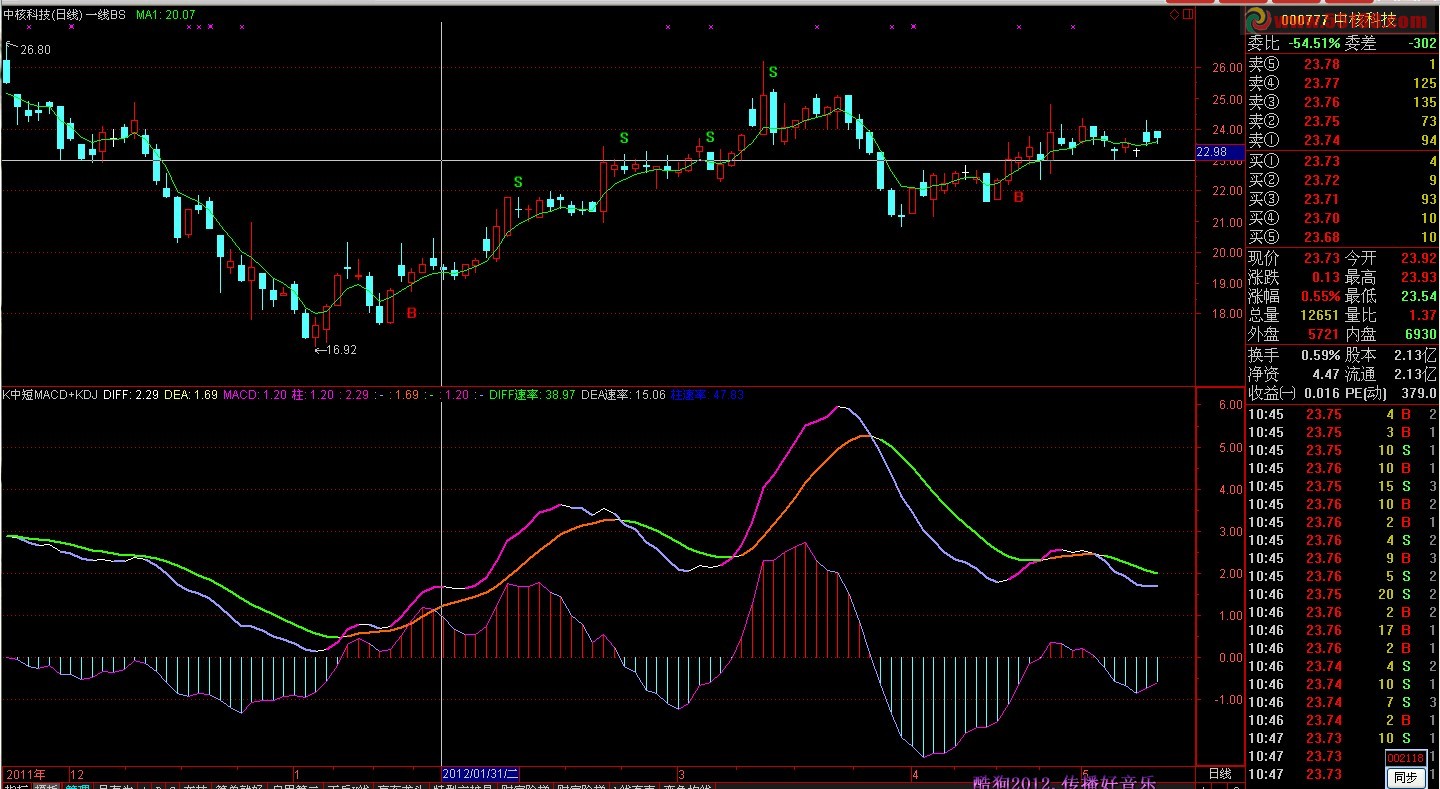
Task: Select the 2012/01/31 date marker on timeline
Action: pos(481,774)
